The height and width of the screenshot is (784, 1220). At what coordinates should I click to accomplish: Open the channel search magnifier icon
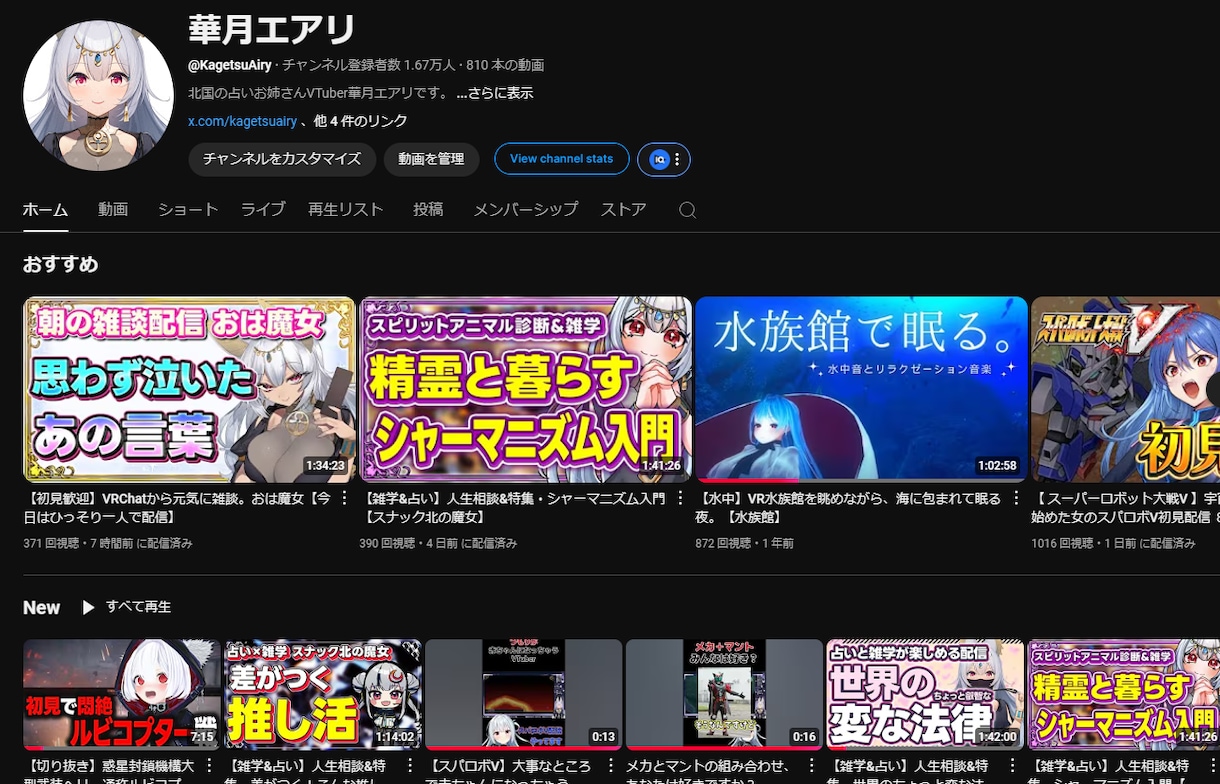[x=687, y=210]
